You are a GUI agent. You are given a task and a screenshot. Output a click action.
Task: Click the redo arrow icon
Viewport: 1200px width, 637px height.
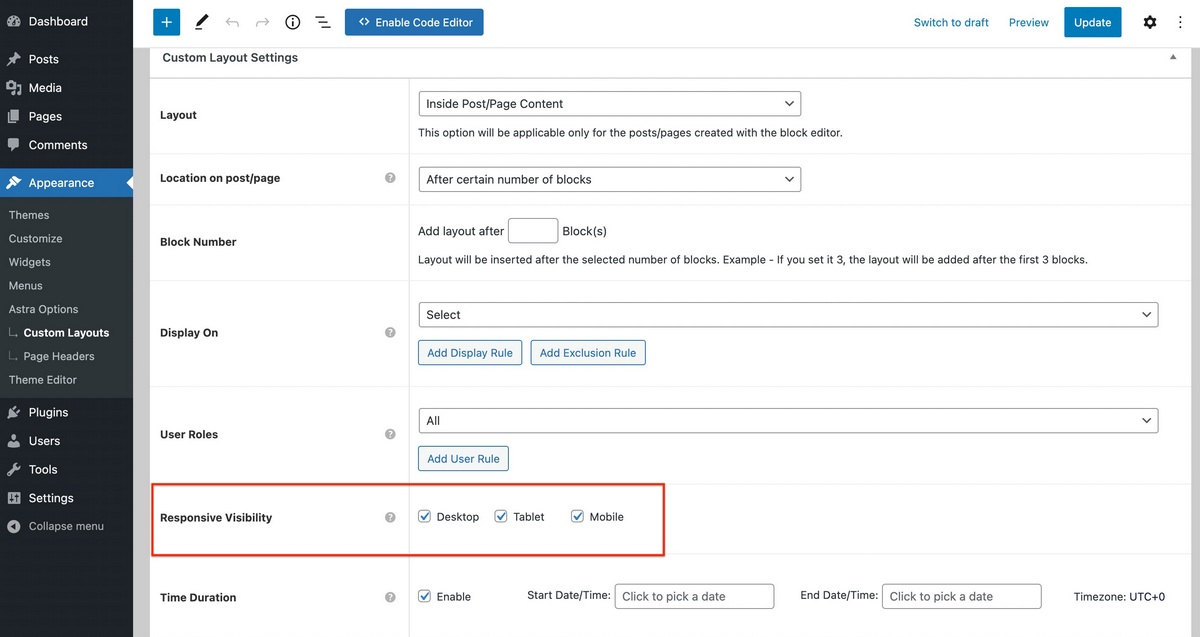(x=262, y=21)
